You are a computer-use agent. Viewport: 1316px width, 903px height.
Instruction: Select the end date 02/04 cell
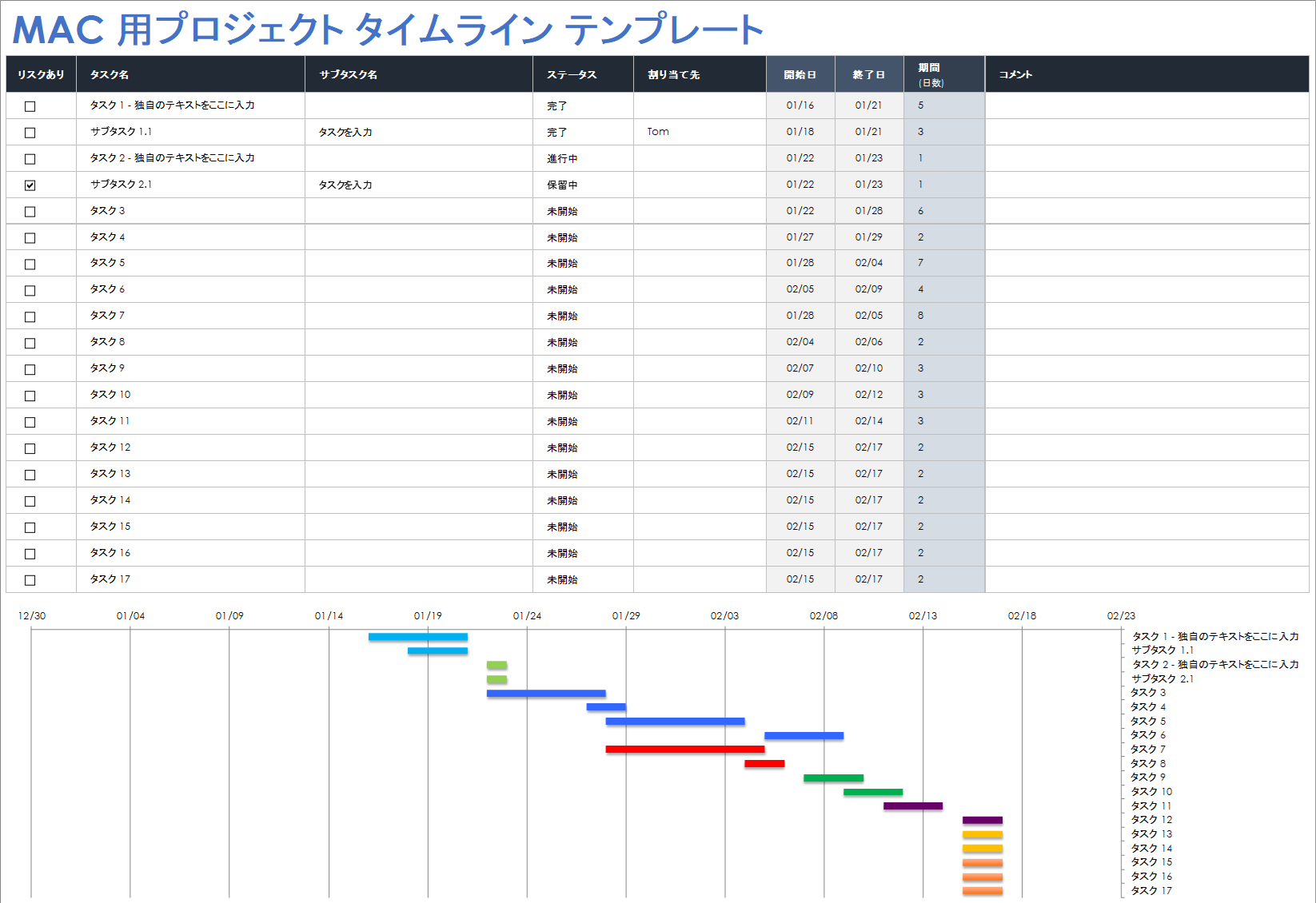pos(869,263)
